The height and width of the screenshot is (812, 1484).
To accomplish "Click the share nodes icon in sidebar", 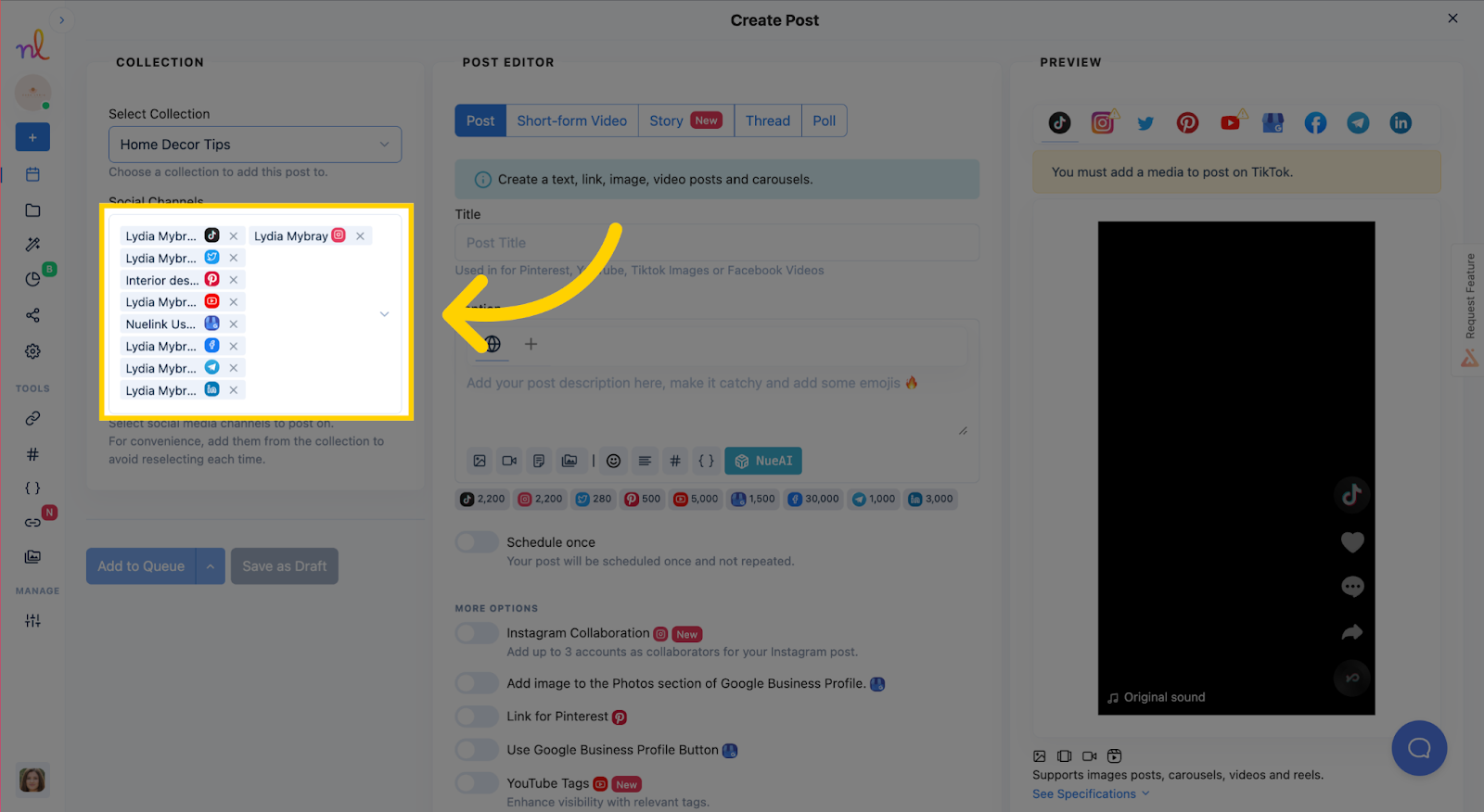I will 32,315.
